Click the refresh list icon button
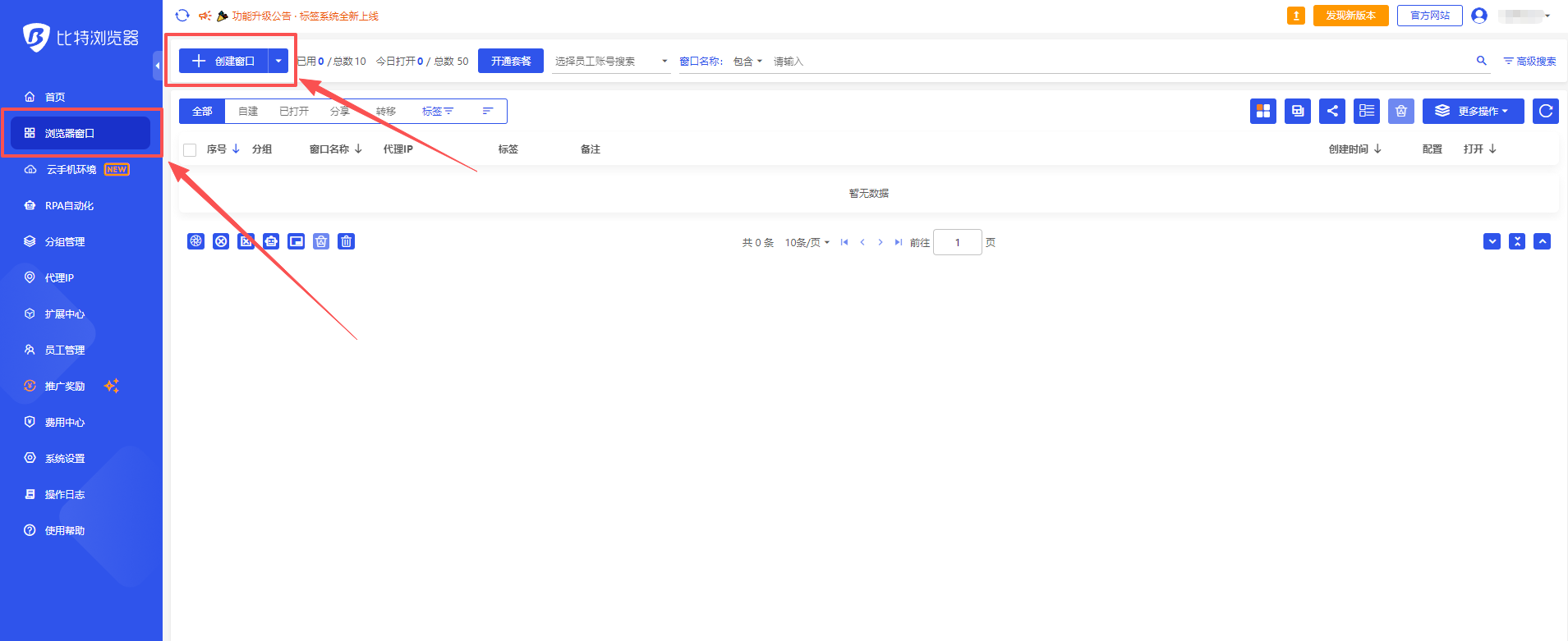 tap(1546, 111)
